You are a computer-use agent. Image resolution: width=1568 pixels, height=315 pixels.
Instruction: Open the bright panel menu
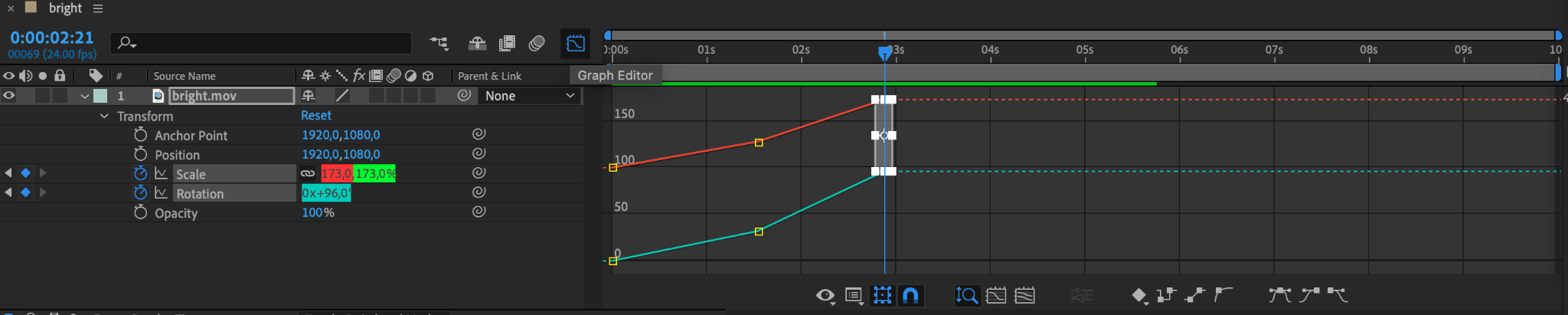[98, 8]
